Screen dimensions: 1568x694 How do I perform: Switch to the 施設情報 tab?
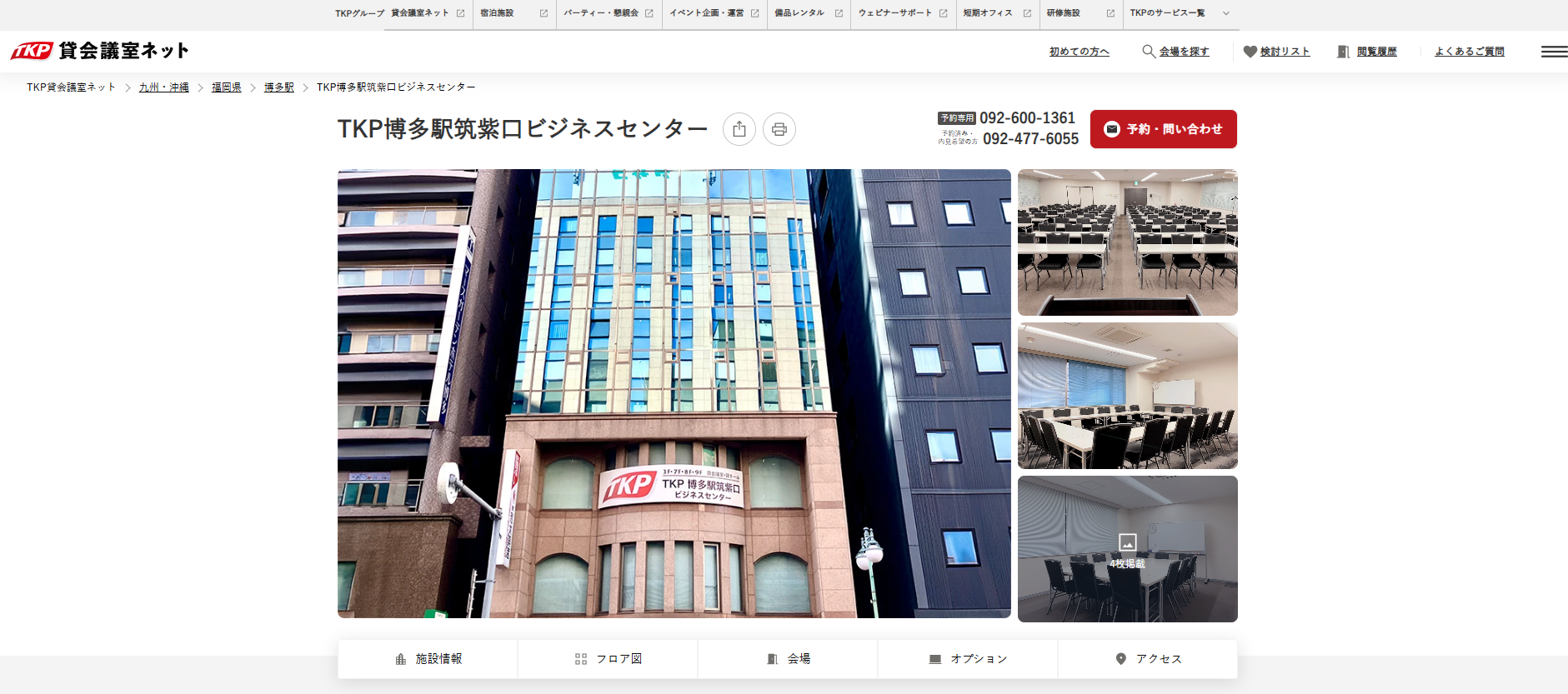(x=428, y=659)
